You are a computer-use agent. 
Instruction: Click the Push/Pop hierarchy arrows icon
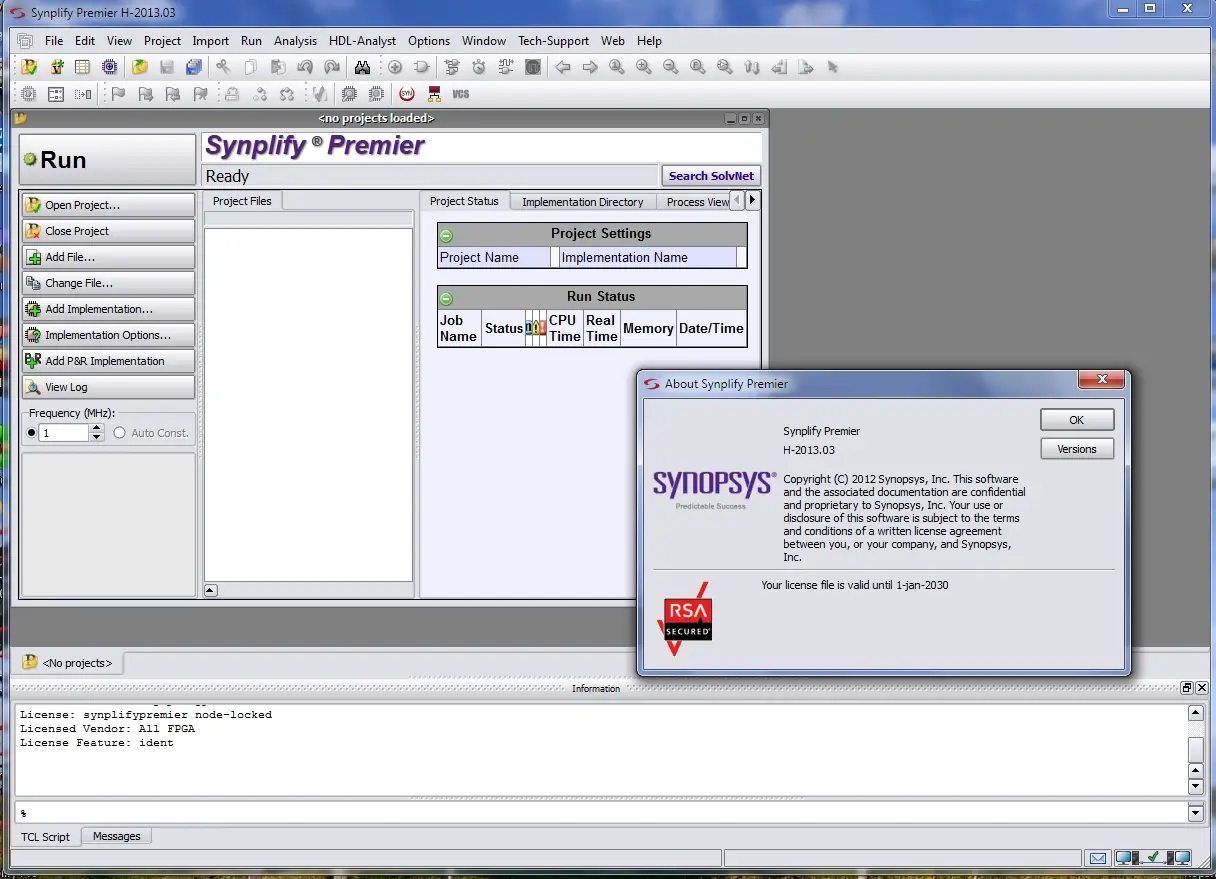pos(752,68)
